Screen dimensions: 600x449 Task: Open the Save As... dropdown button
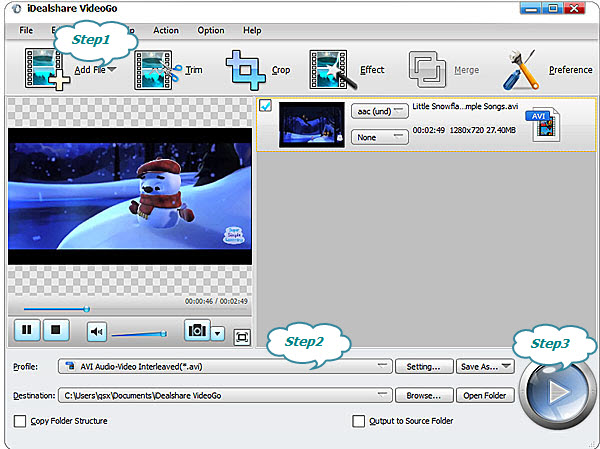(x=485, y=366)
